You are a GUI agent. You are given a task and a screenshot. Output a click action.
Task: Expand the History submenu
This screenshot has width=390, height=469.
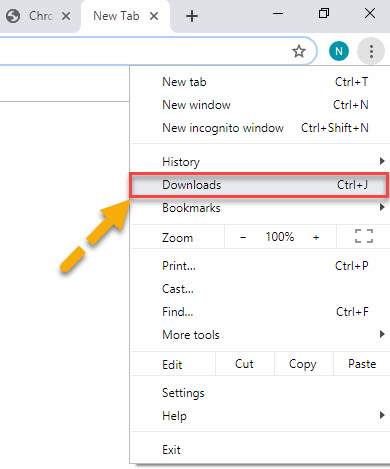(x=260, y=162)
